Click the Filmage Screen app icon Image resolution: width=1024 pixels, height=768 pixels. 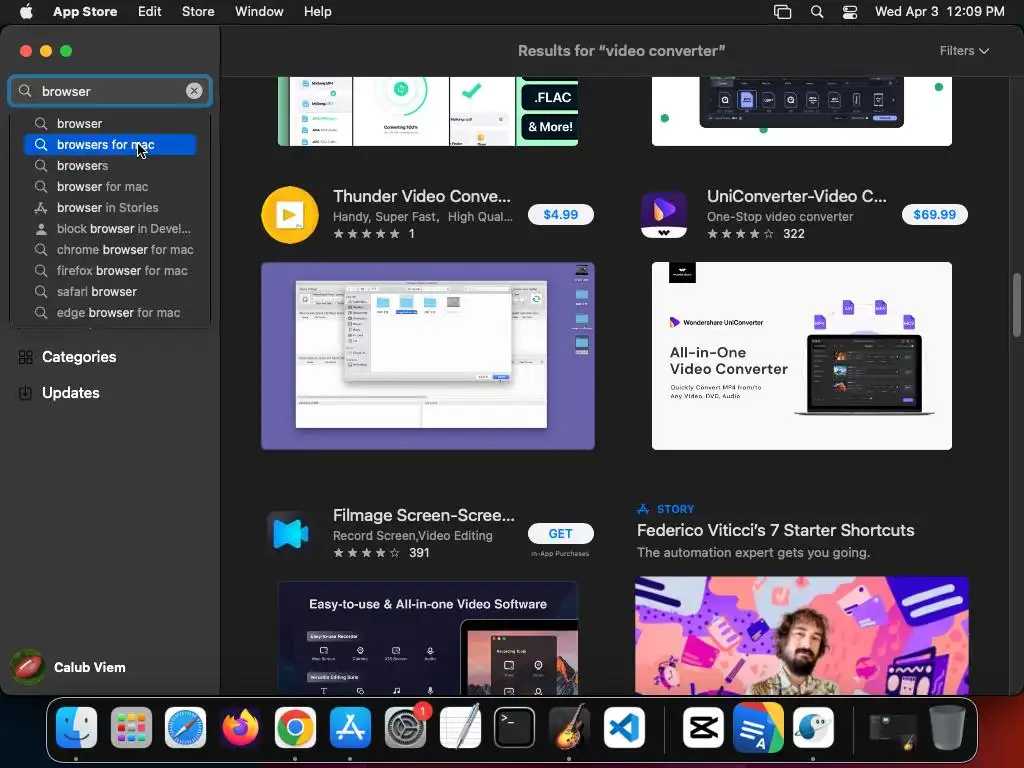point(290,534)
